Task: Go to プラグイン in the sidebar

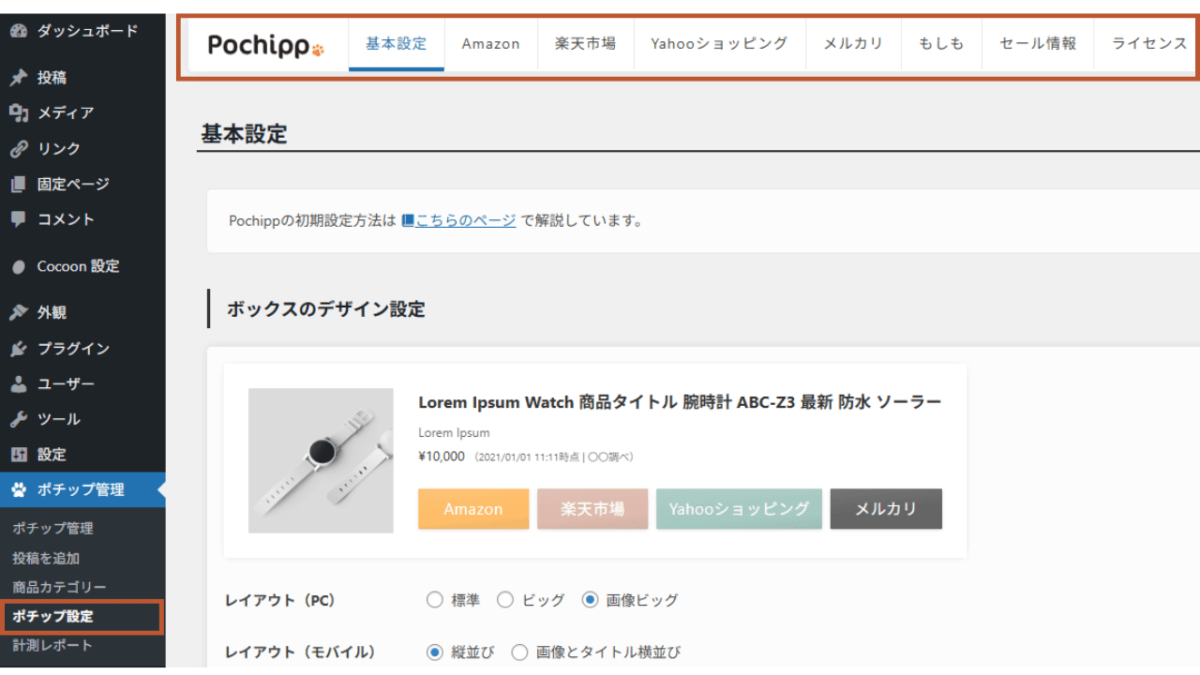Action: pyautogui.click(x=83, y=349)
